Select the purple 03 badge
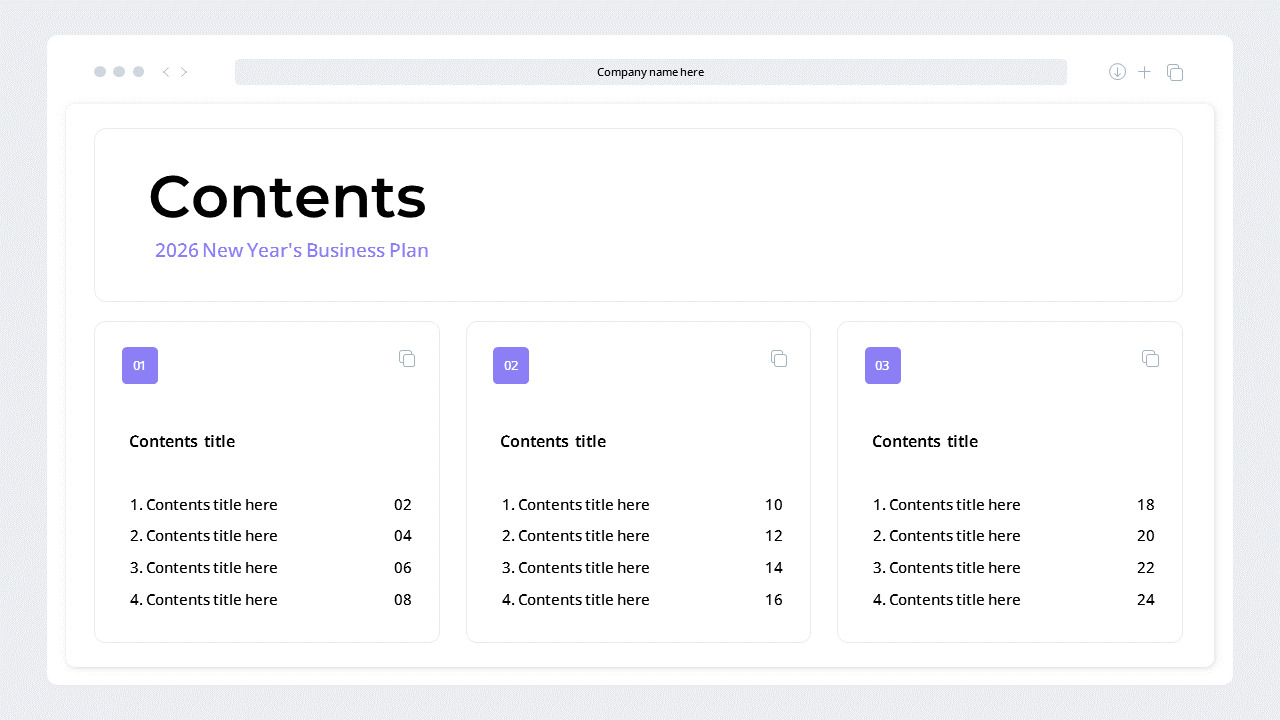 [x=882, y=365]
